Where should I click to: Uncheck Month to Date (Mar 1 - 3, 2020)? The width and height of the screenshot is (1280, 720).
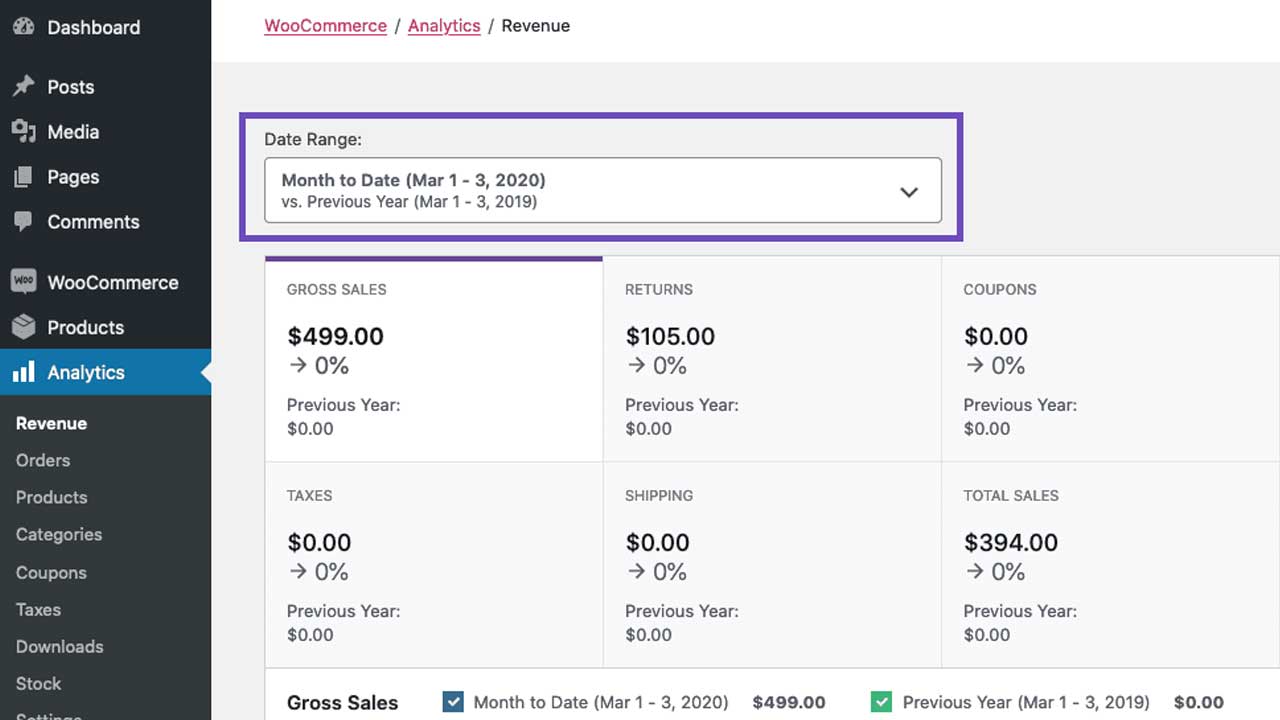point(453,702)
